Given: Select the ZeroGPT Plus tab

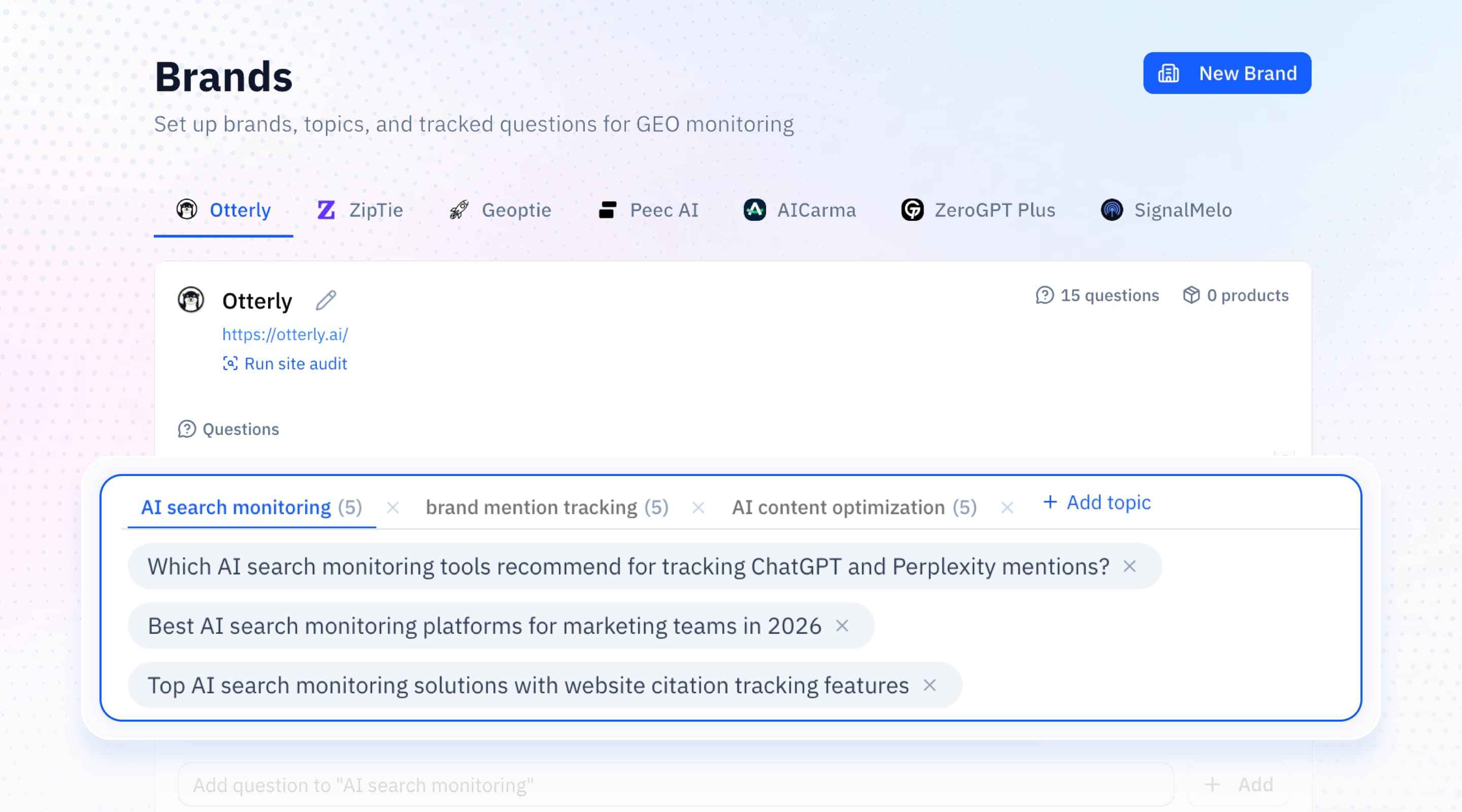Looking at the screenshot, I should point(978,210).
